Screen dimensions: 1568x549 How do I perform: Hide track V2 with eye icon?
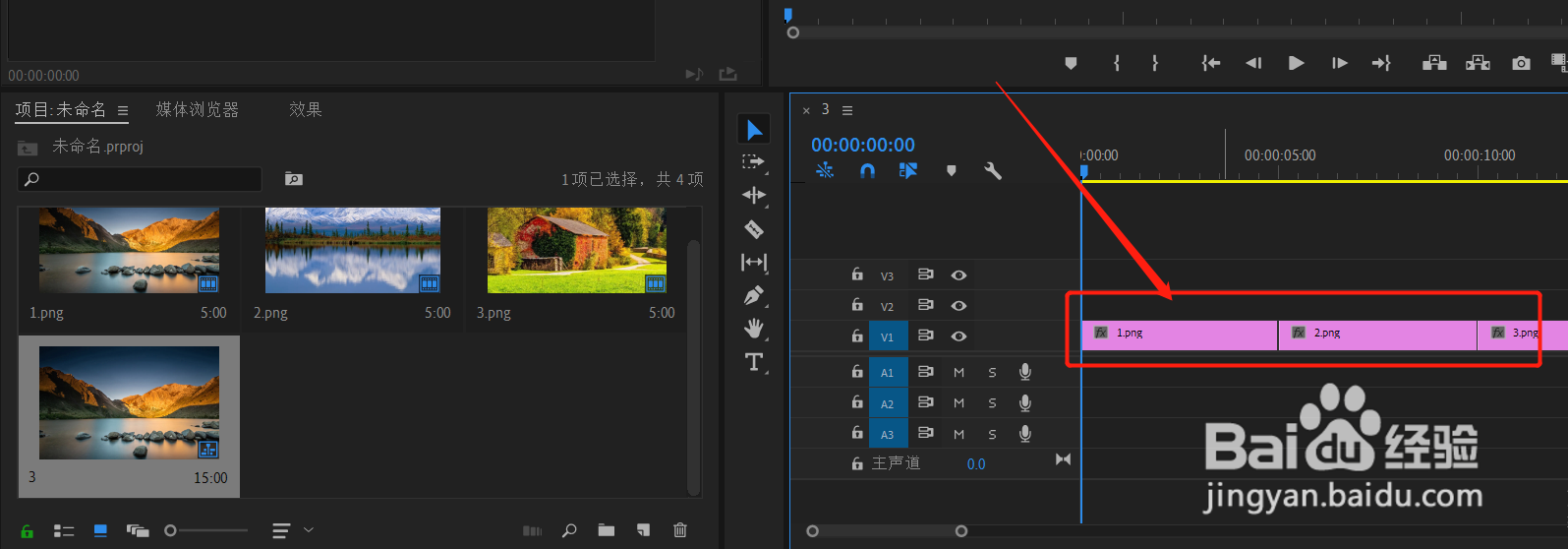(x=958, y=306)
